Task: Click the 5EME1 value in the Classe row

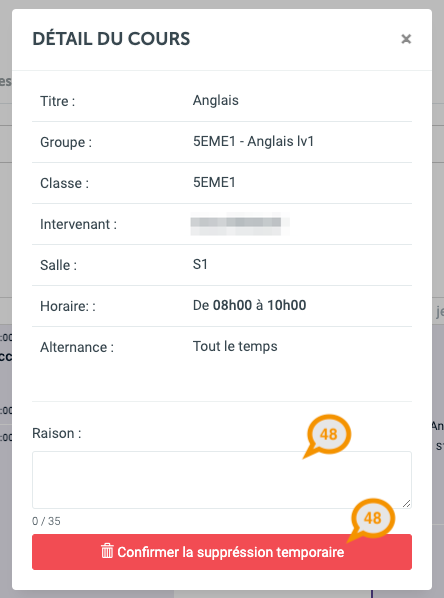Action: click(x=214, y=182)
